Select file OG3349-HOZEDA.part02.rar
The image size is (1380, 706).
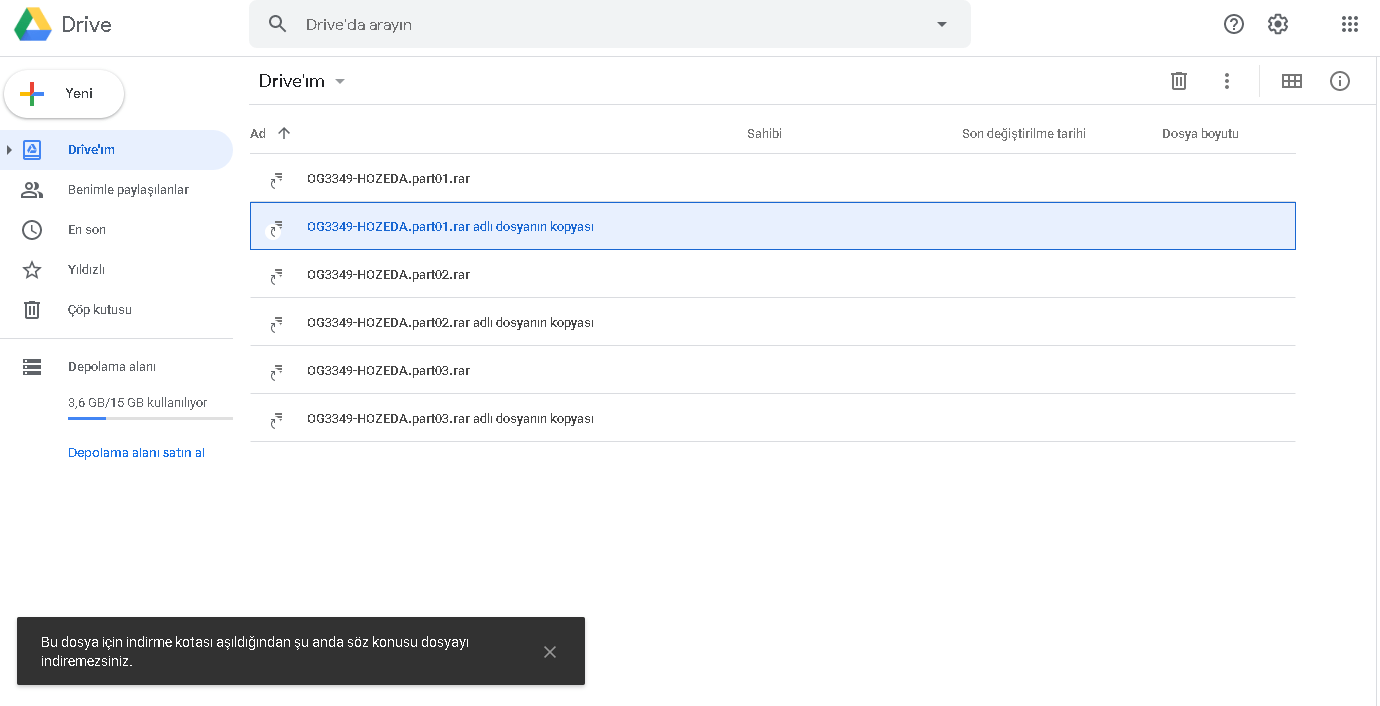click(773, 274)
